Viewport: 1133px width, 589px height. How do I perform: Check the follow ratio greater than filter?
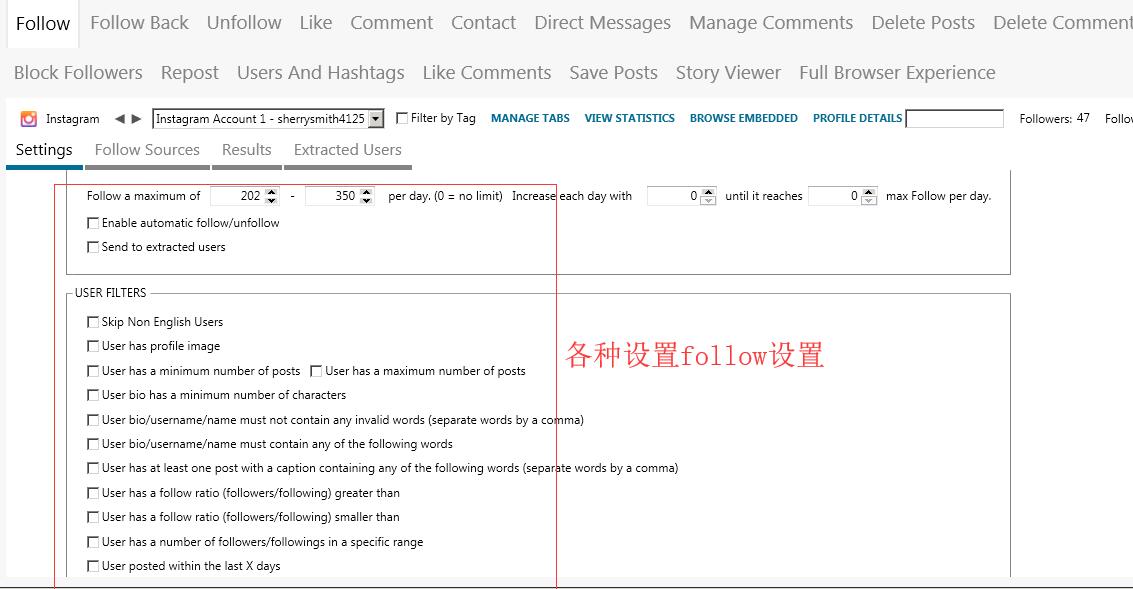(x=93, y=493)
